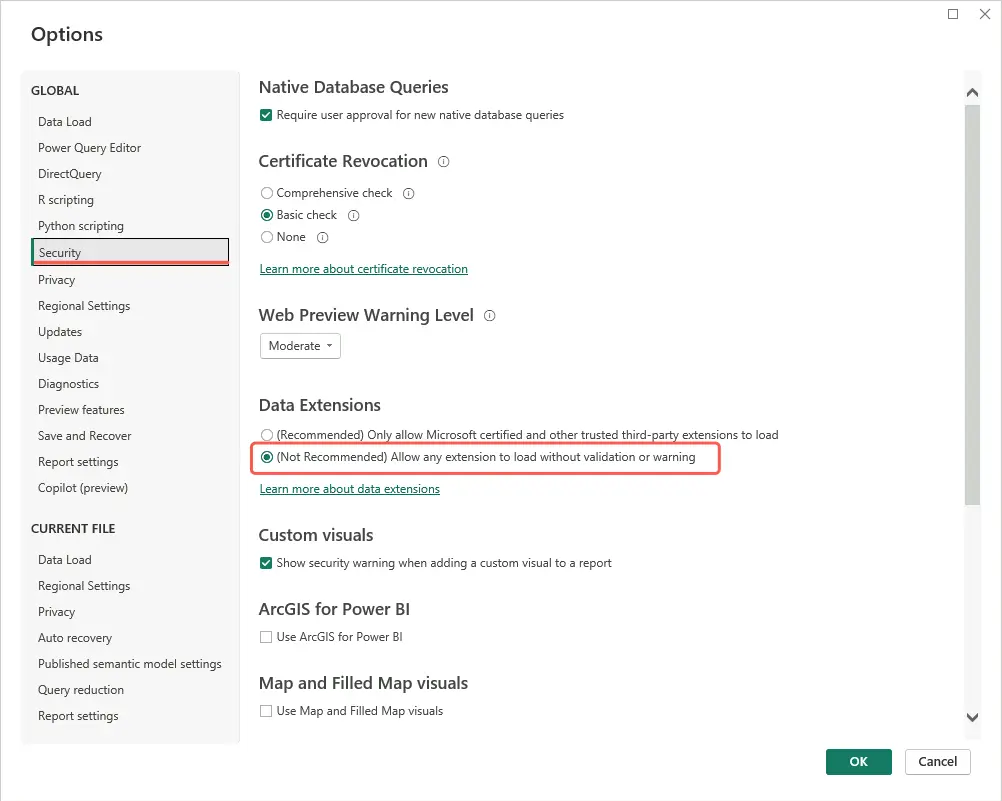Click info icon next to Comprehensive check
Image resolution: width=1002 pixels, height=801 pixels.
(x=409, y=193)
